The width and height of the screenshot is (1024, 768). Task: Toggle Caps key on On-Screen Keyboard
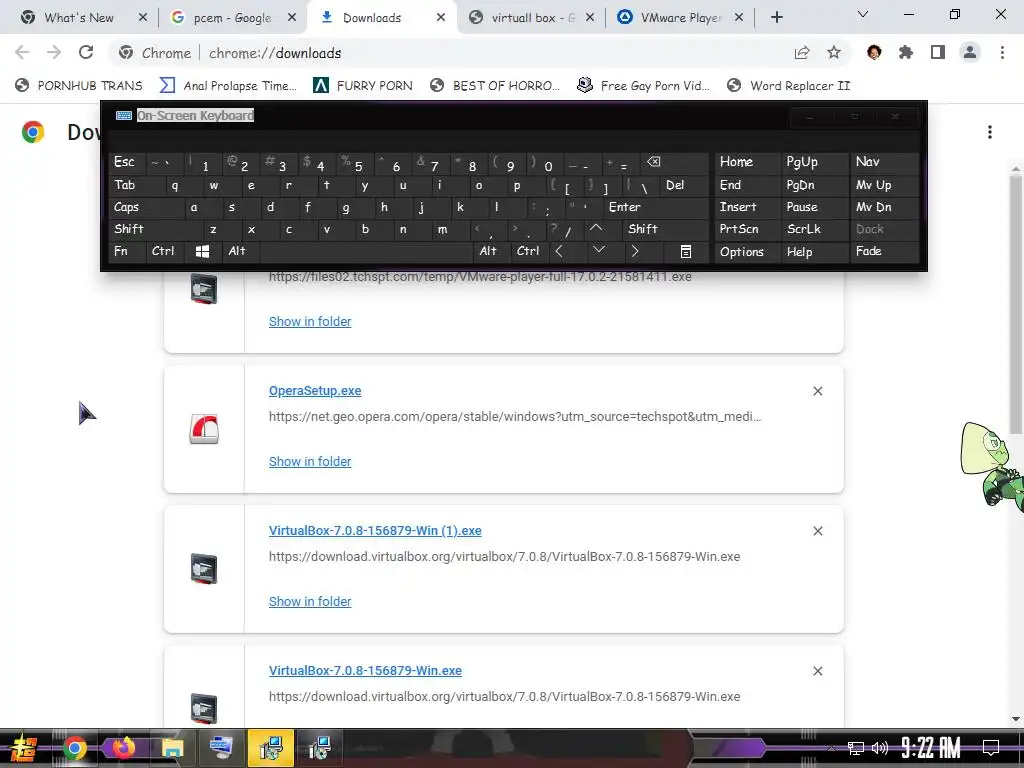coord(142,207)
